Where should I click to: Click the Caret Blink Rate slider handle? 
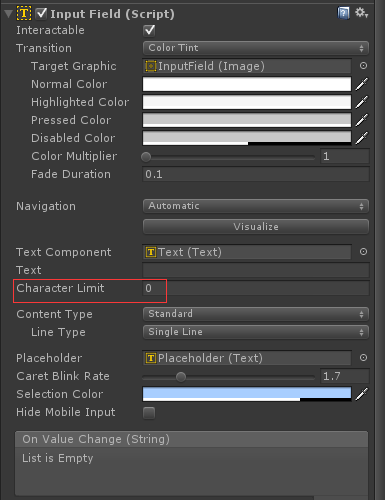click(181, 377)
